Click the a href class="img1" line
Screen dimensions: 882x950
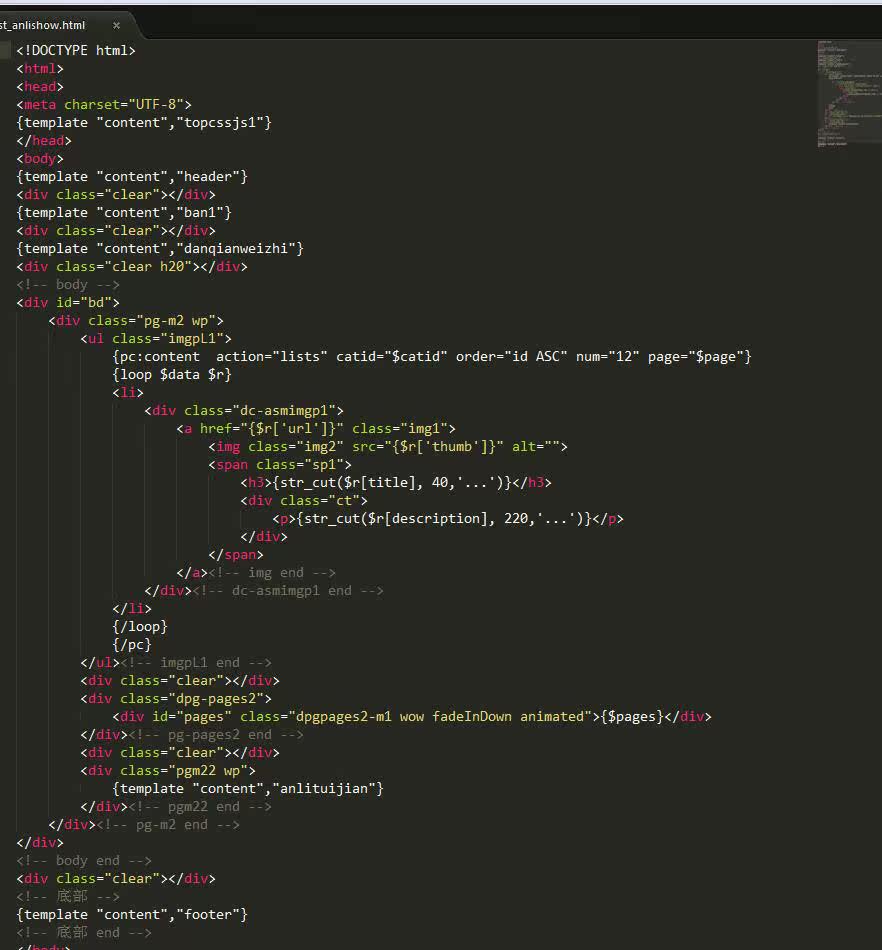(316, 428)
